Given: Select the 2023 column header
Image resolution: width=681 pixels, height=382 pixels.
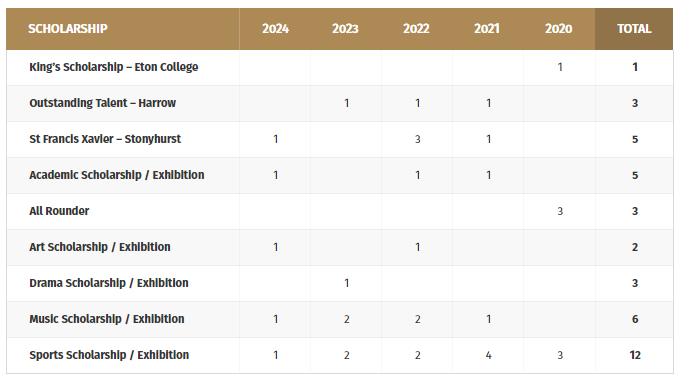Looking at the screenshot, I should [x=345, y=29].
